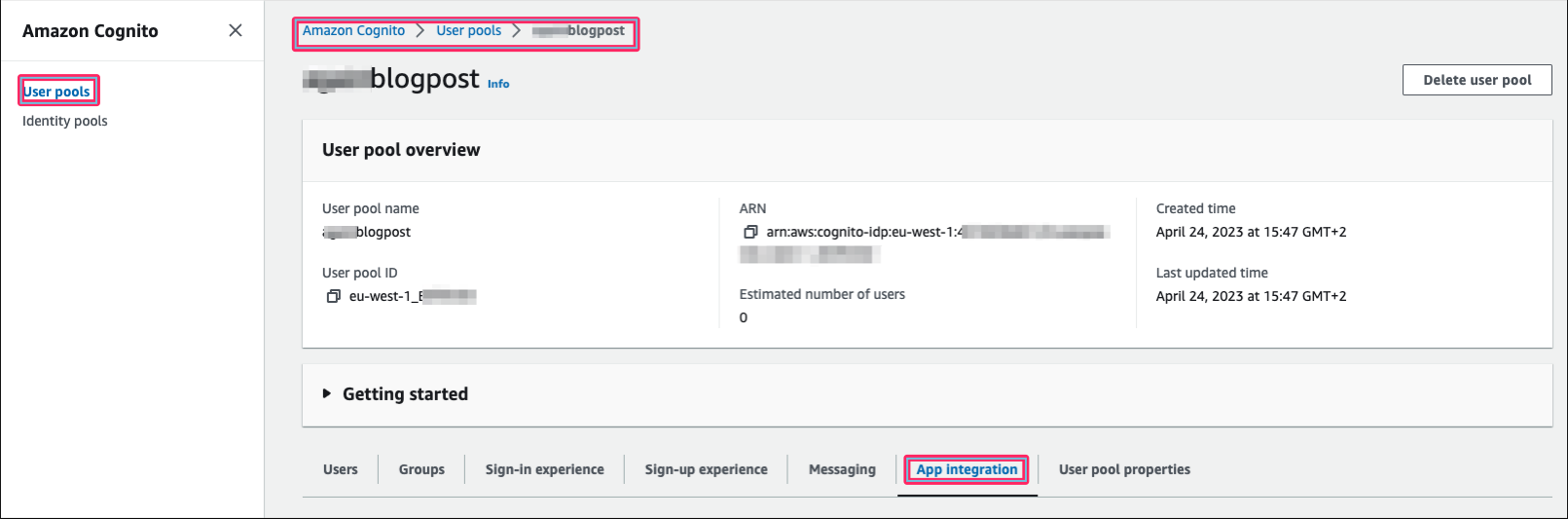Switch to the Groups tab
1568x519 pixels.
(x=421, y=469)
